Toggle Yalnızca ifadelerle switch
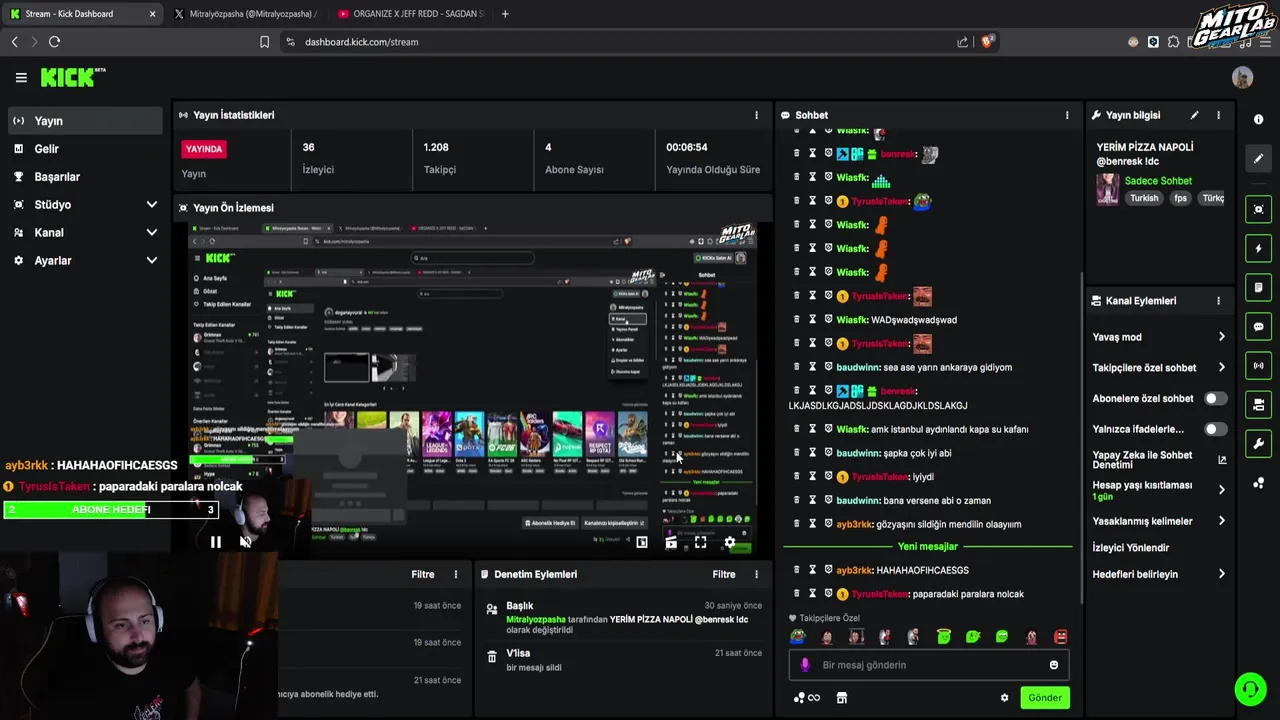The height and width of the screenshot is (720, 1280). (x=1215, y=429)
